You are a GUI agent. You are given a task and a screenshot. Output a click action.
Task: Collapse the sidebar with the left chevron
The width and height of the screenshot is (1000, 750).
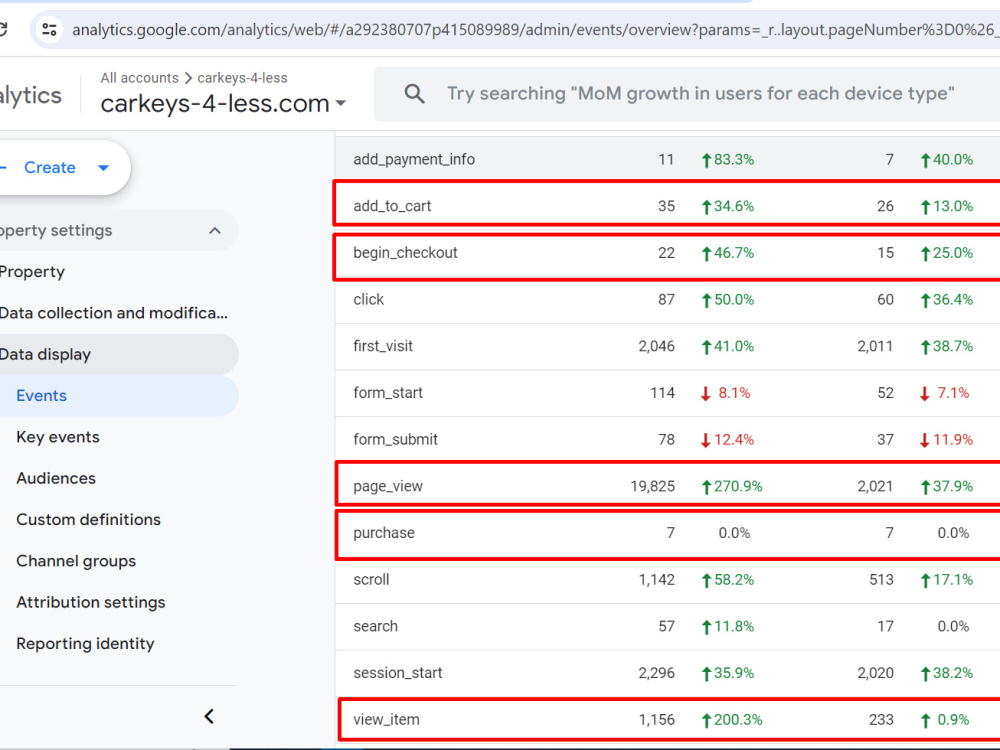click(209, 716)
